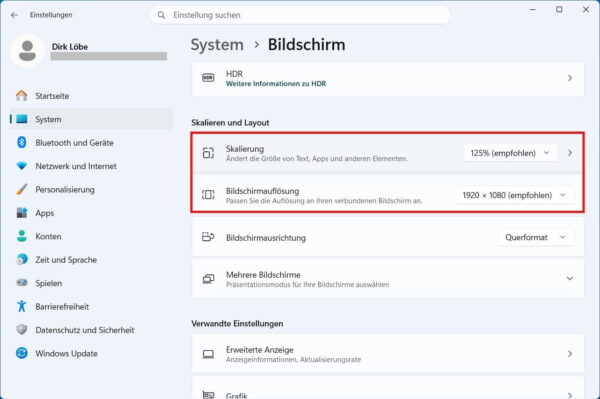Click the Startseite home icon
This screenshot has width=600, height=399.
point(22,96)
